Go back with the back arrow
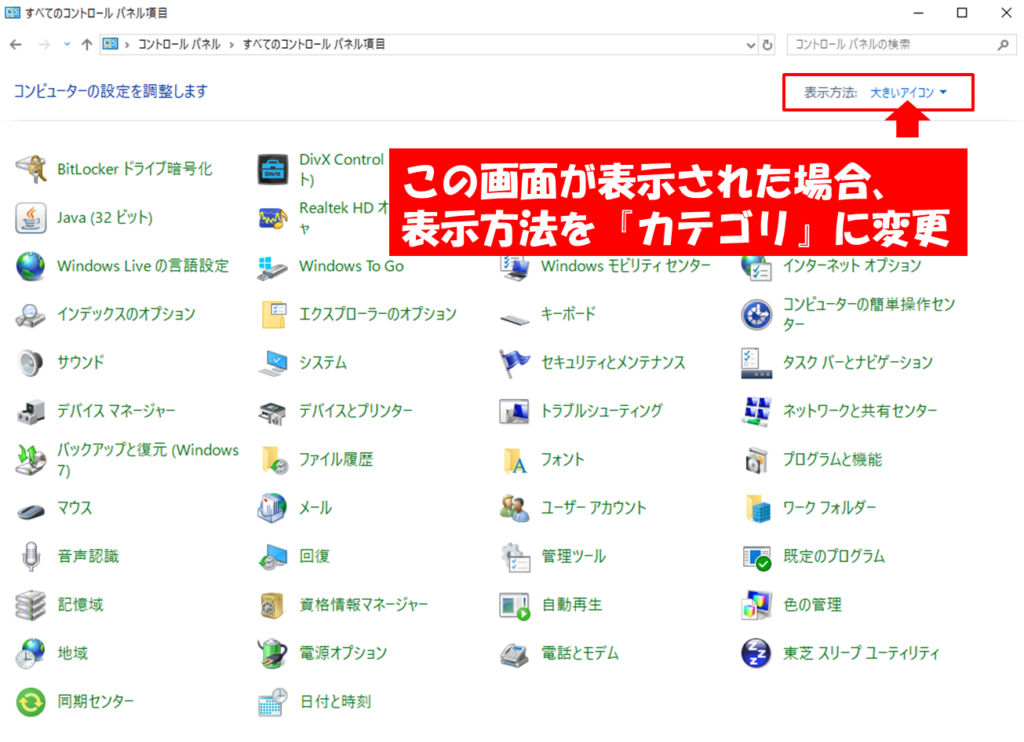The height and width of the screenshot is (742, 1024). [16, 44]
